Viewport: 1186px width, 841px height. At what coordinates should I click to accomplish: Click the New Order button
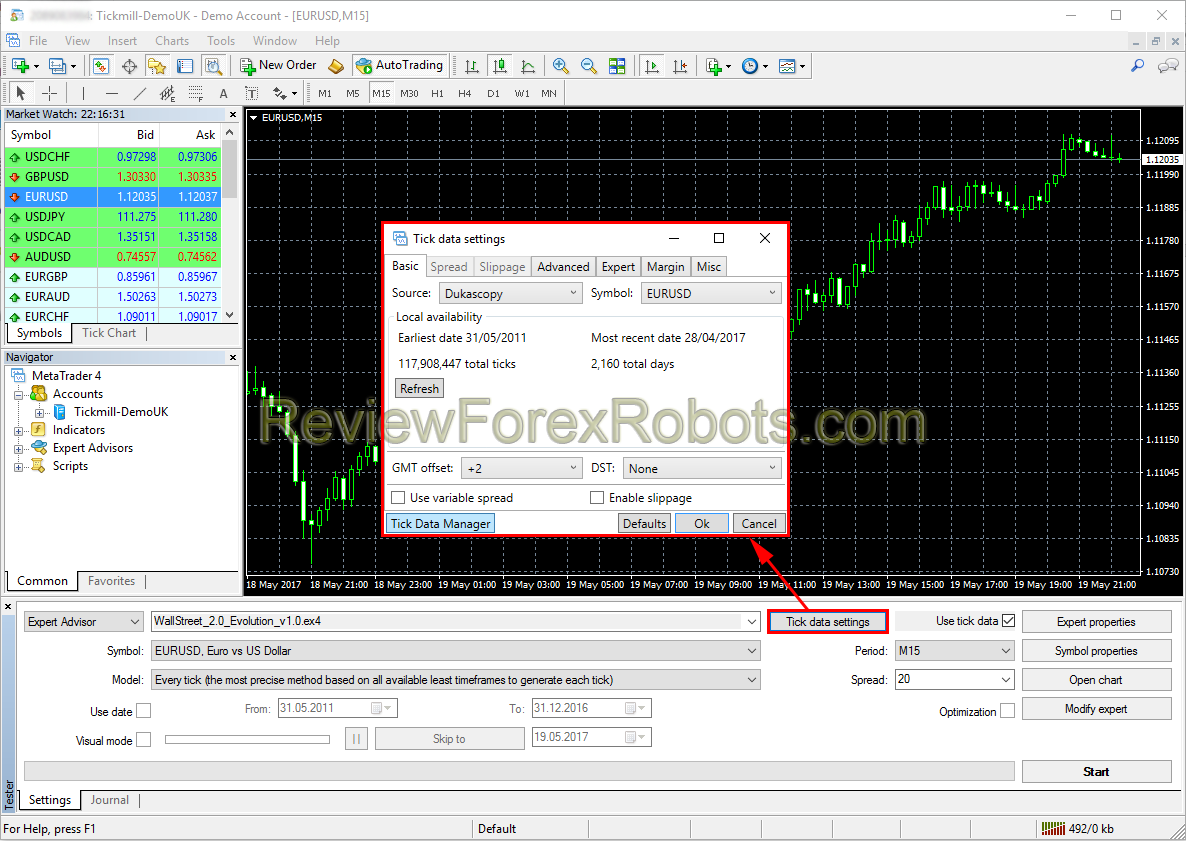(x=278, y=66)
